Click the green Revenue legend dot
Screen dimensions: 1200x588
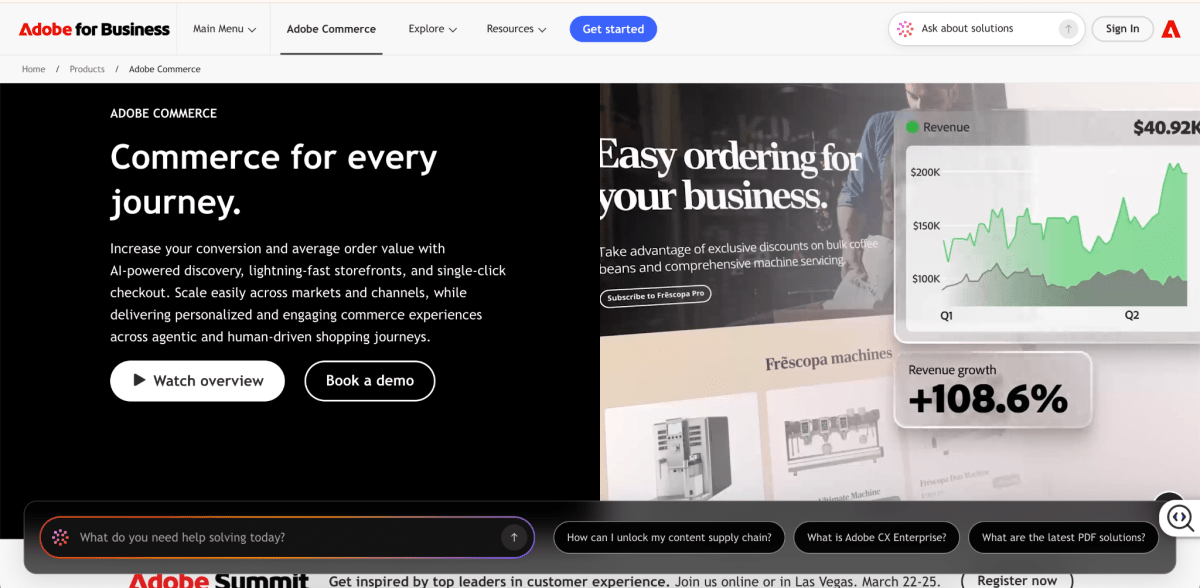(912, 127)
